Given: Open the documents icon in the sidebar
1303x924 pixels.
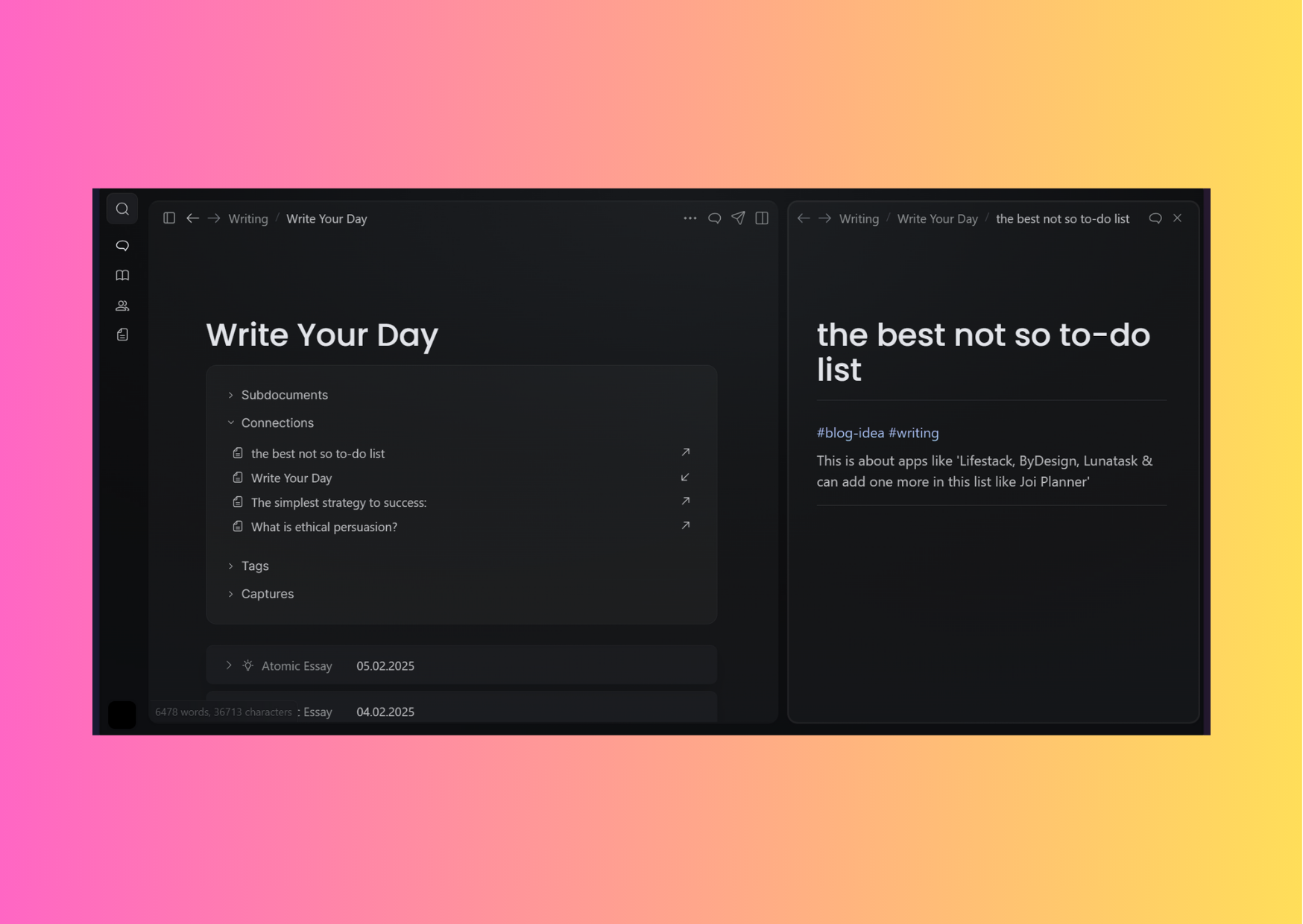Looking at the screenshot, I should (122, 335).
